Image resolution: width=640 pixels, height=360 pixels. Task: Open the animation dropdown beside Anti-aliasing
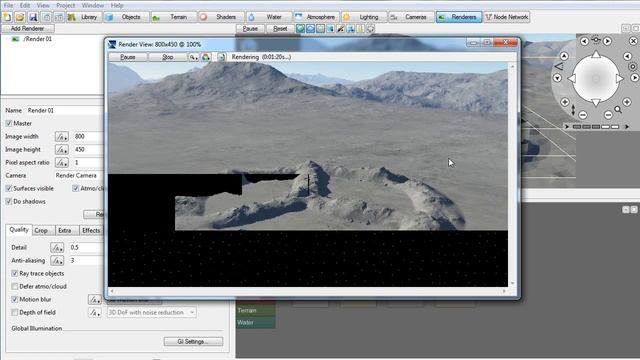click(x=57, y=260)
